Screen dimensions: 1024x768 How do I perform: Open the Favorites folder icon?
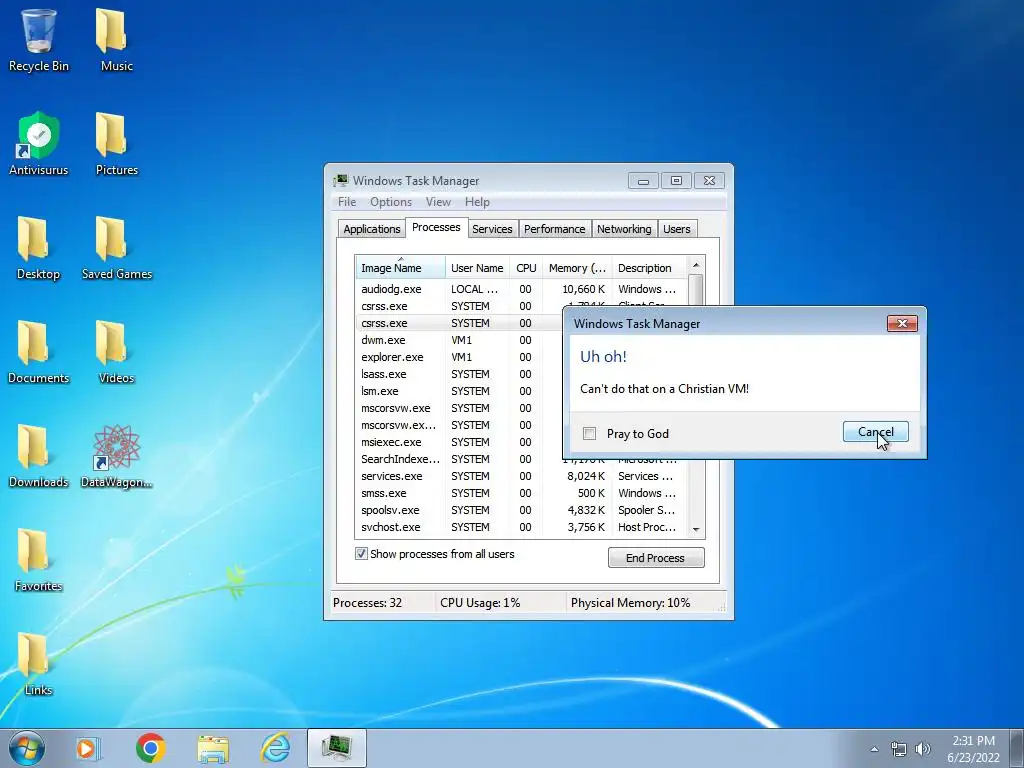click(x=38, y=560)
